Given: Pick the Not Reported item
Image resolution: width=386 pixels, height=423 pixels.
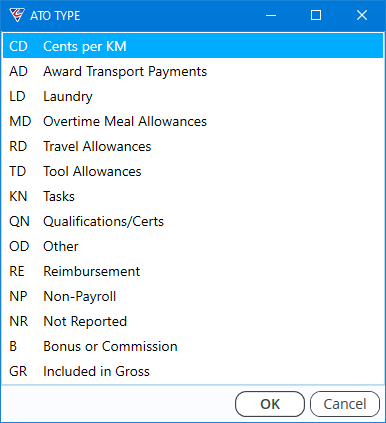Looking at the screenshot, I should pyautogui.click(x=193, y=321).
